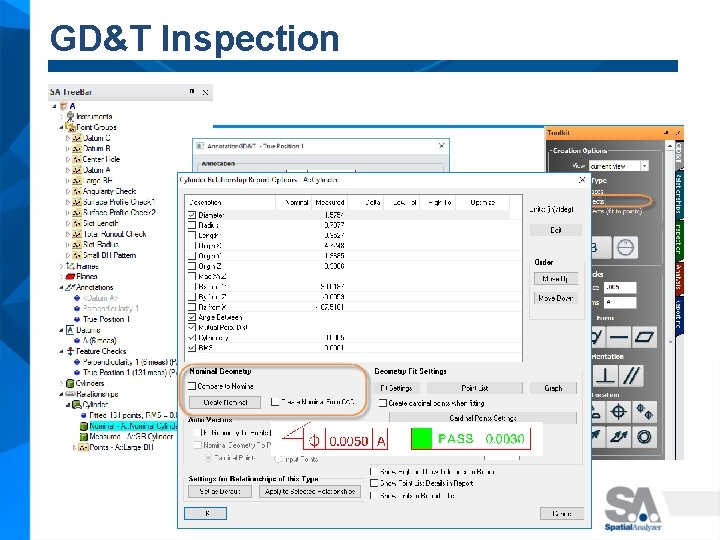
Task: Select the total runout double-arrow symbol
Action: point(619,437)
